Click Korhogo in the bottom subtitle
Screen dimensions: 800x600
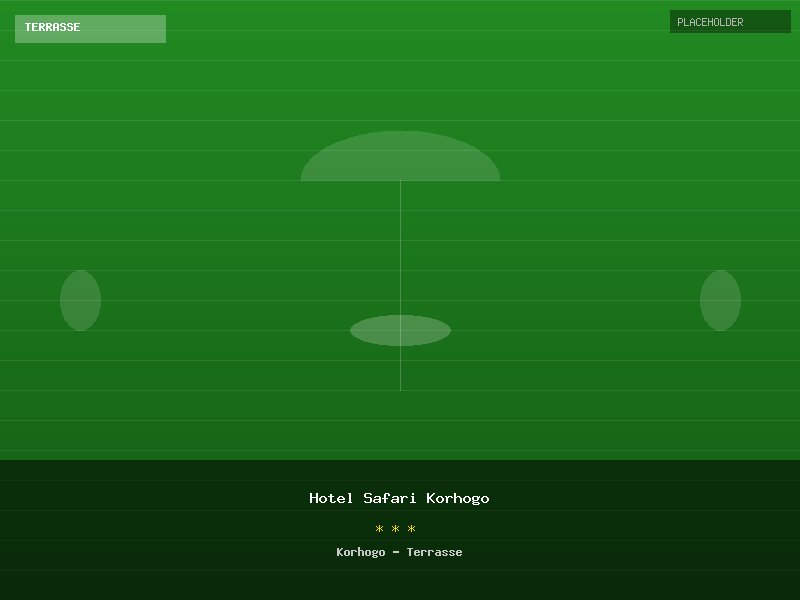pos(360,552)
